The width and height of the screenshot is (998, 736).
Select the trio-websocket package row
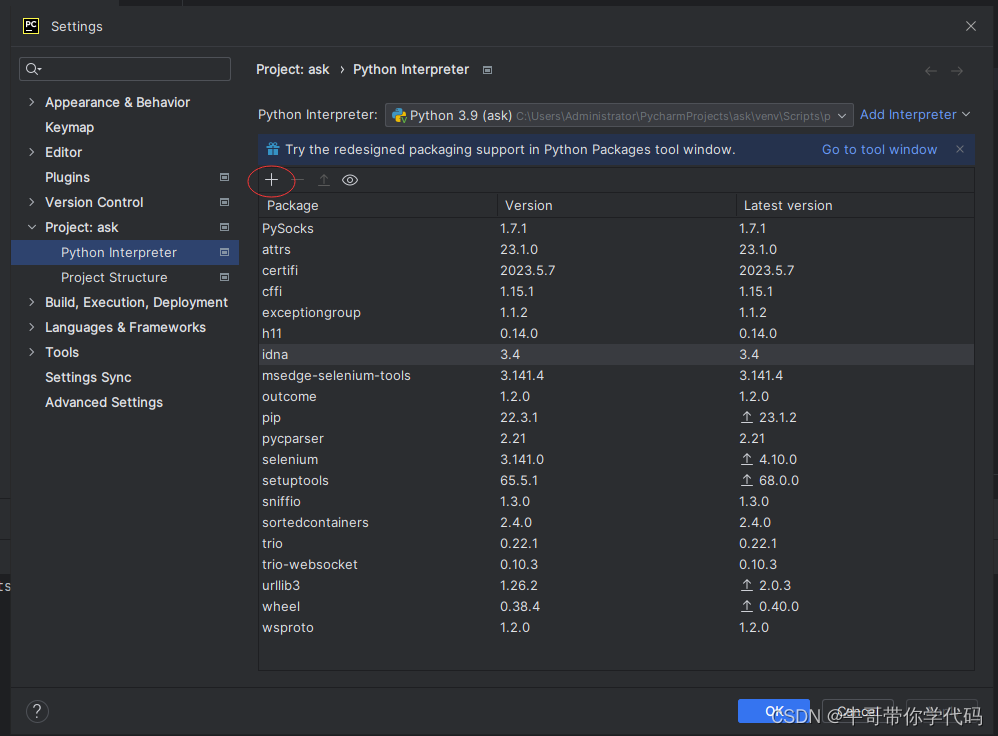(x=616, y=564)
